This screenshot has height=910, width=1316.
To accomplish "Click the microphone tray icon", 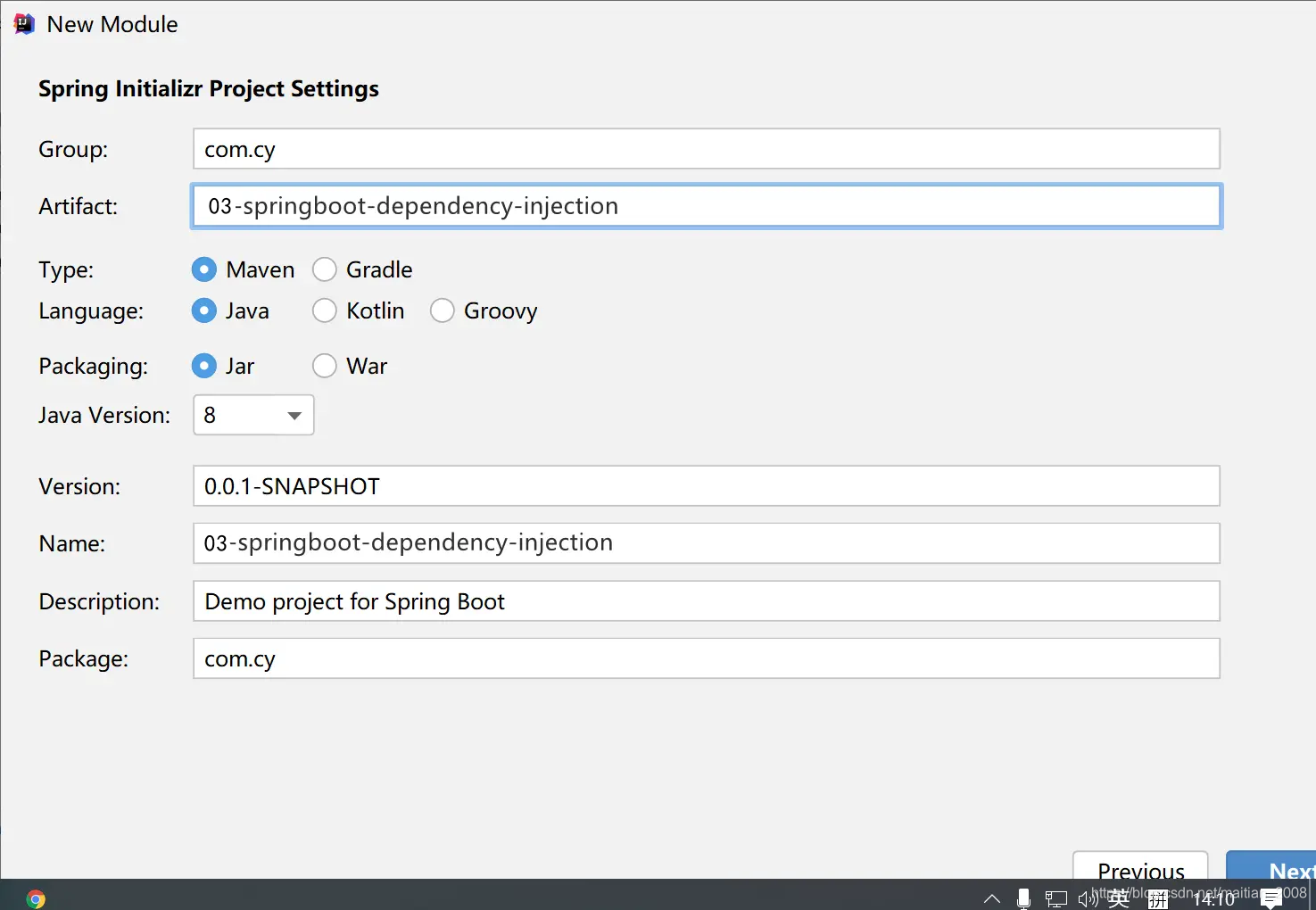I will coord(1024,898).
